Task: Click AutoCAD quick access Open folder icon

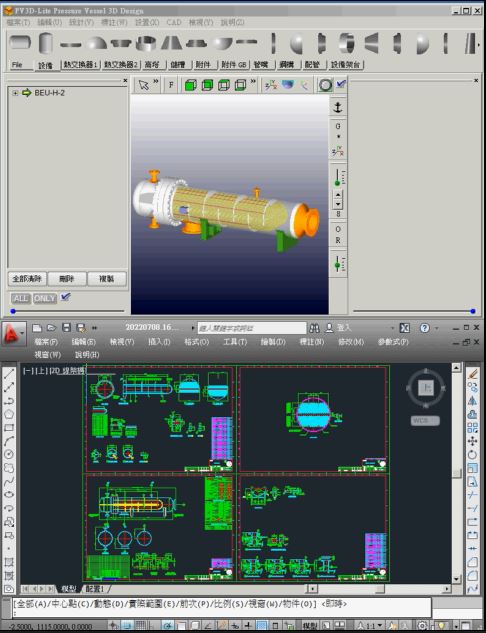Action: coord(51,328)
